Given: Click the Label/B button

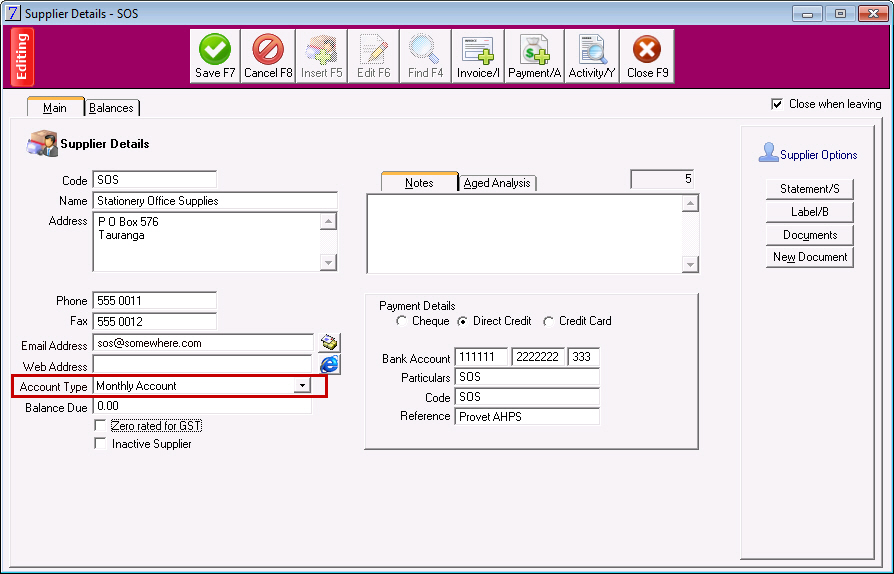Looking at the screenshot, I should [x=810, y=211].
